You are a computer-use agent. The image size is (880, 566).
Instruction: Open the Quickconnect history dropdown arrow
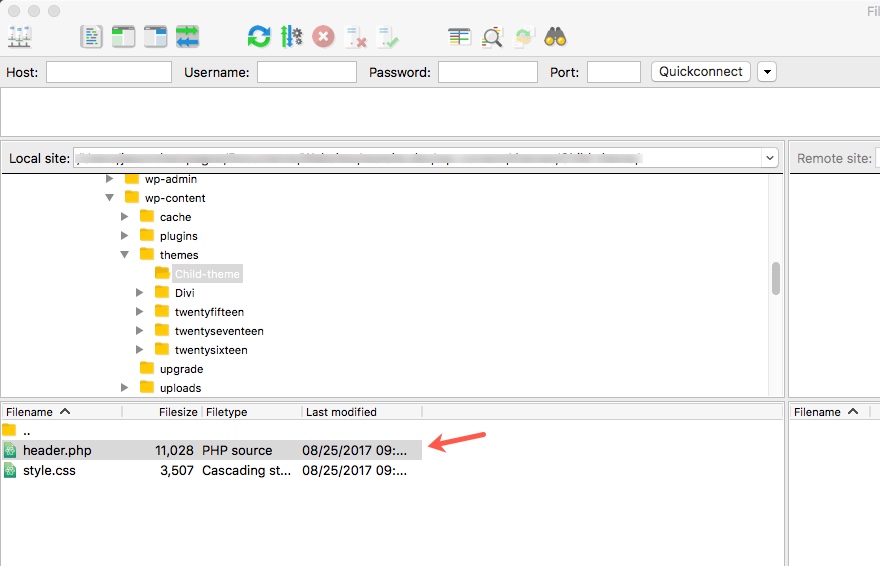[x=767, y=72]
